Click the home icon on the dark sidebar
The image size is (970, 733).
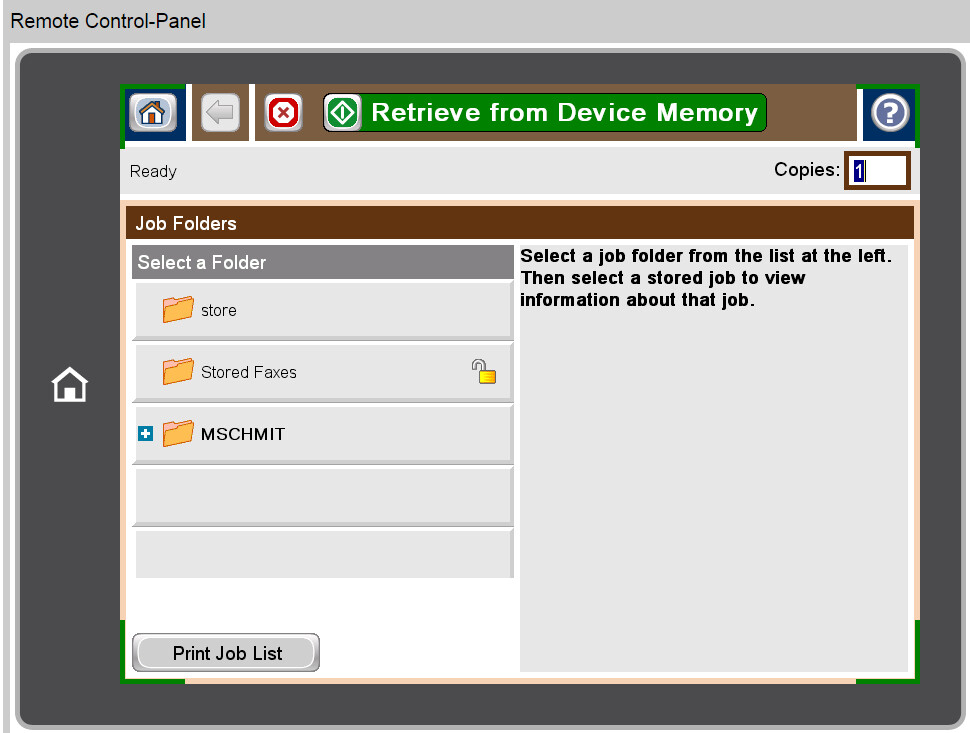tap(69, 385)
